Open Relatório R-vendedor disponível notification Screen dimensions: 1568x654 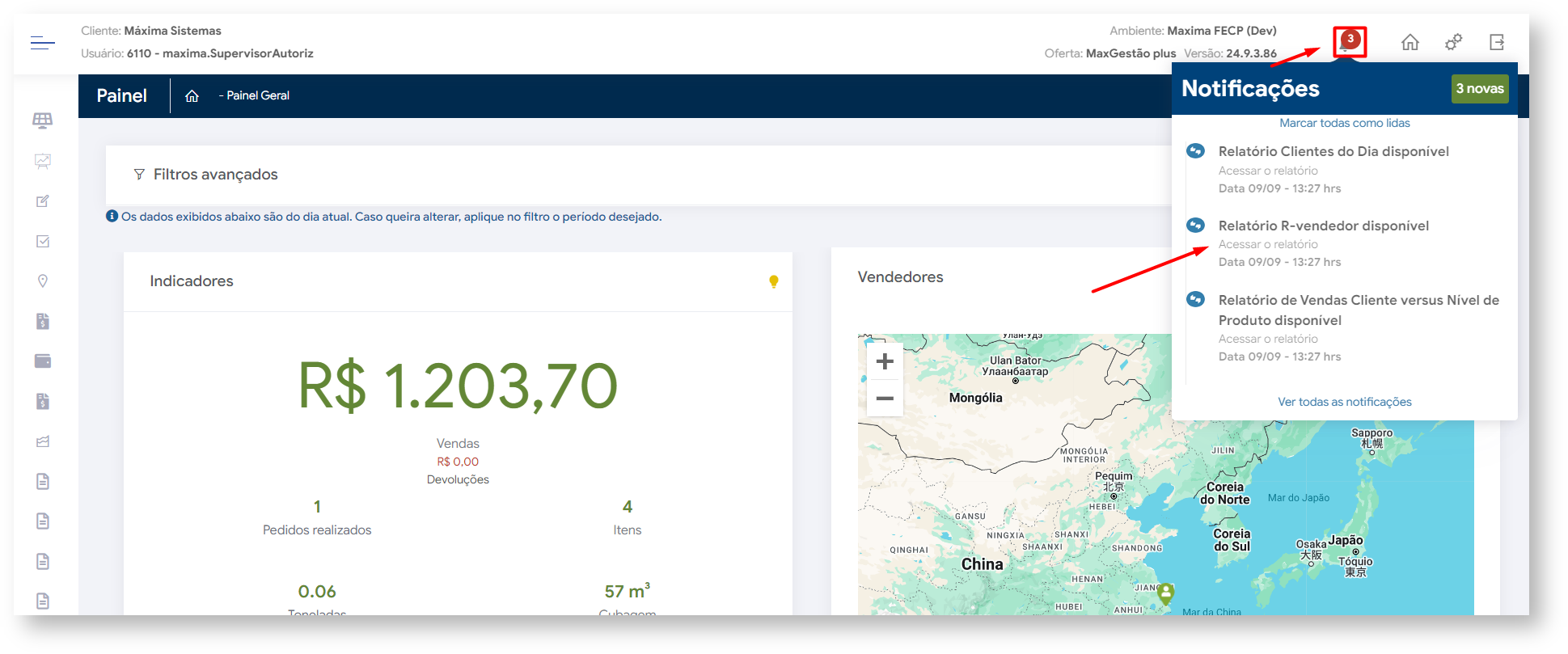pos(1323,226)
